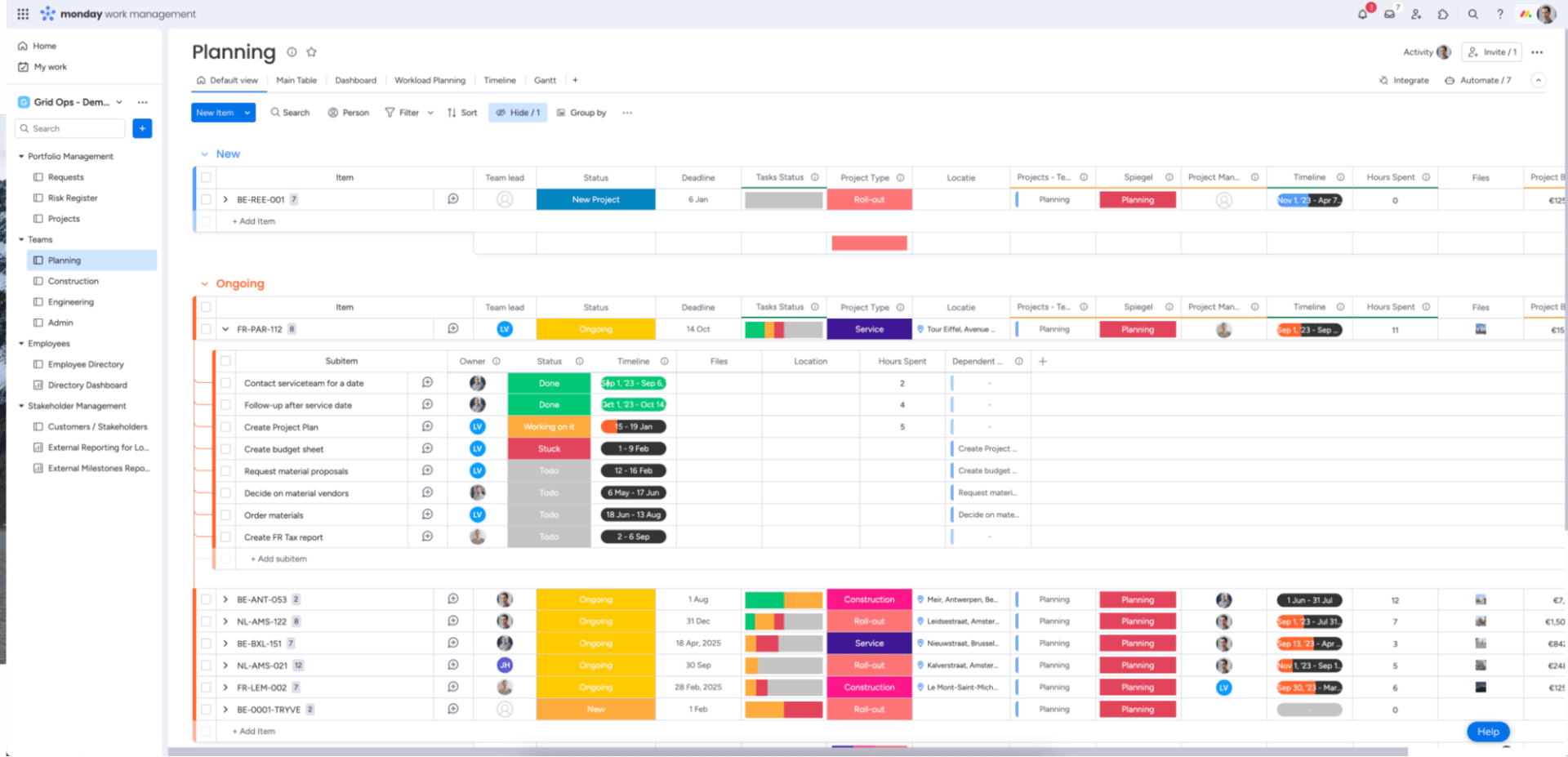Open the help question mark icon

pos(1499,14)
